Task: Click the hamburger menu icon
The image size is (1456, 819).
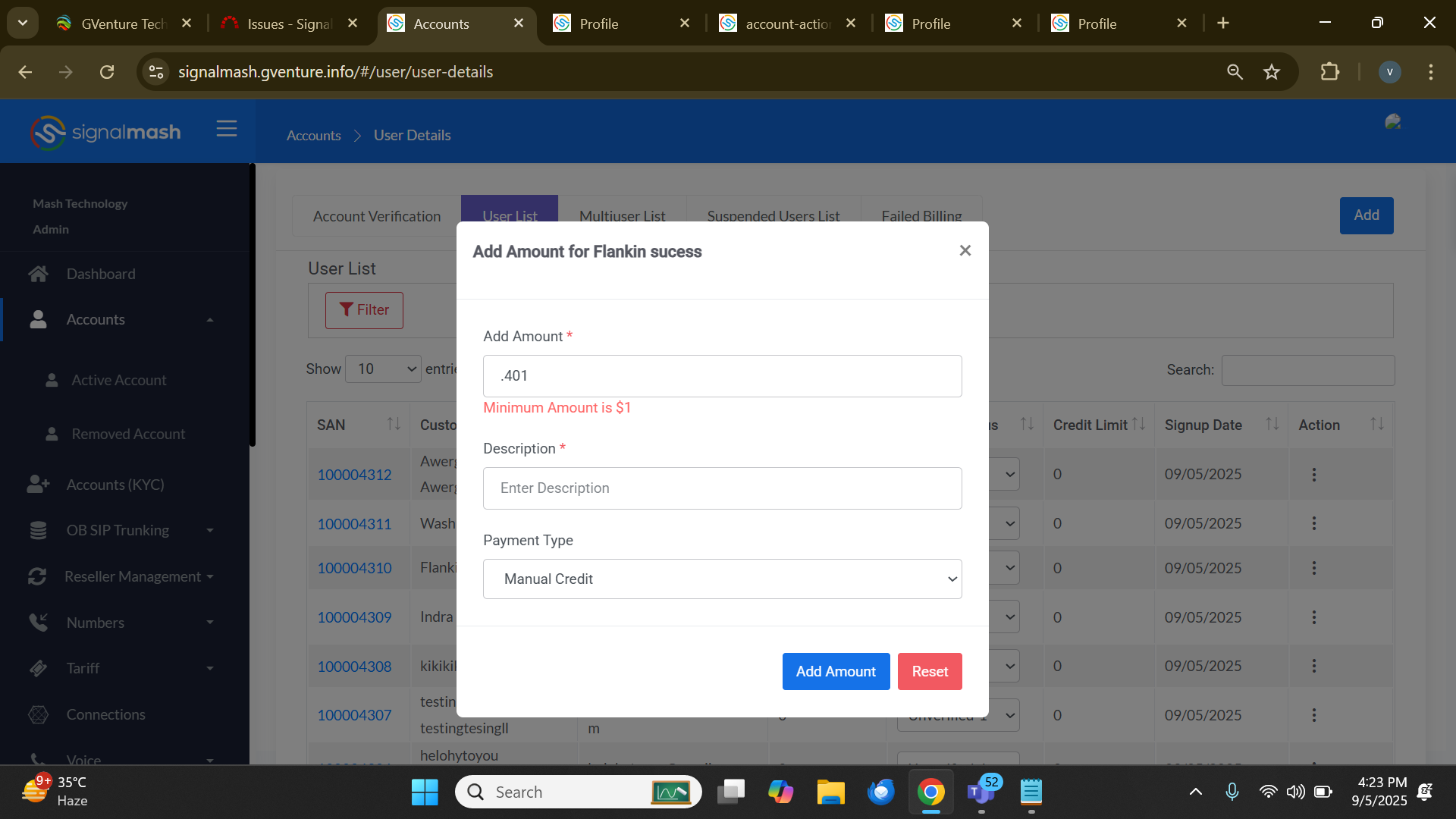Action: point(226,129)
